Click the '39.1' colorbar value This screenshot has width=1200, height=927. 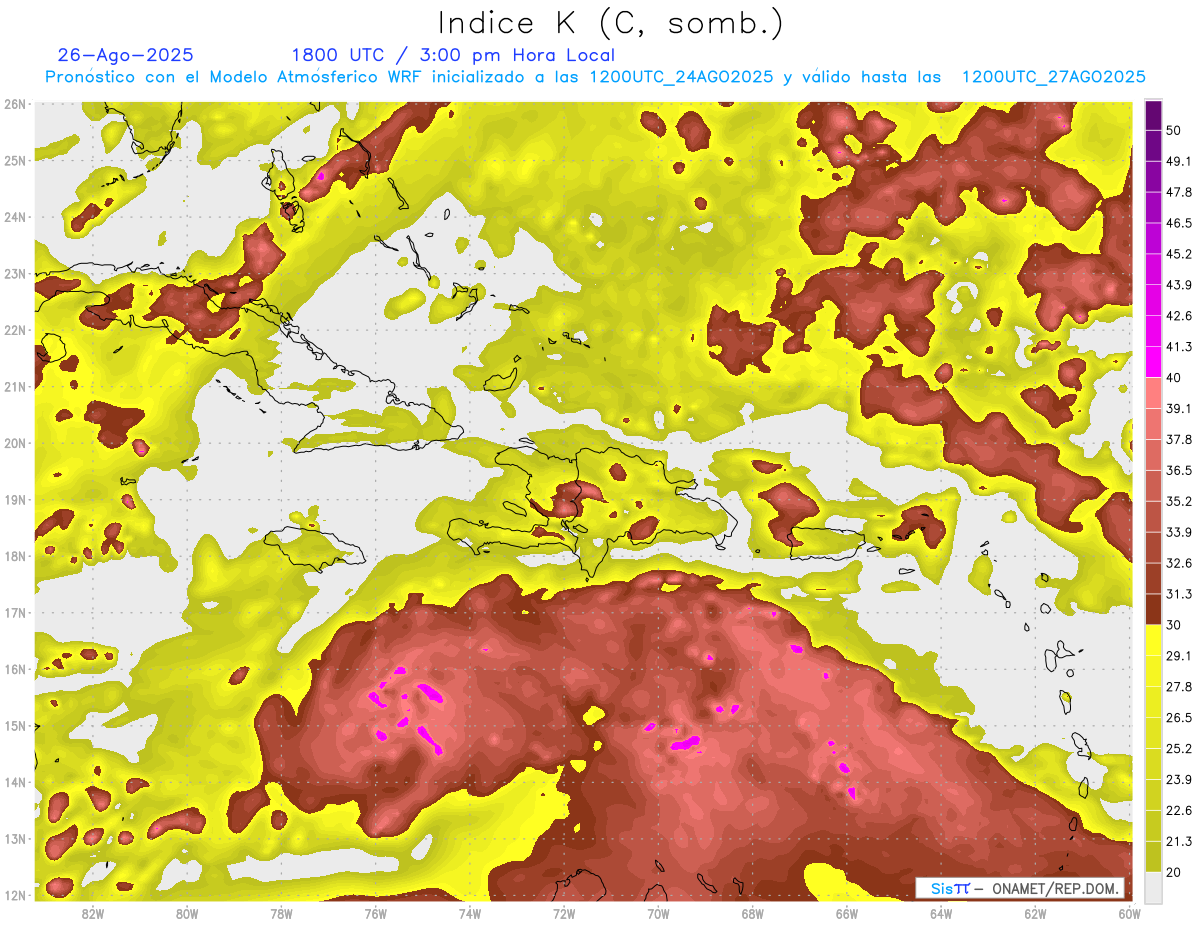click(1179, 408)
